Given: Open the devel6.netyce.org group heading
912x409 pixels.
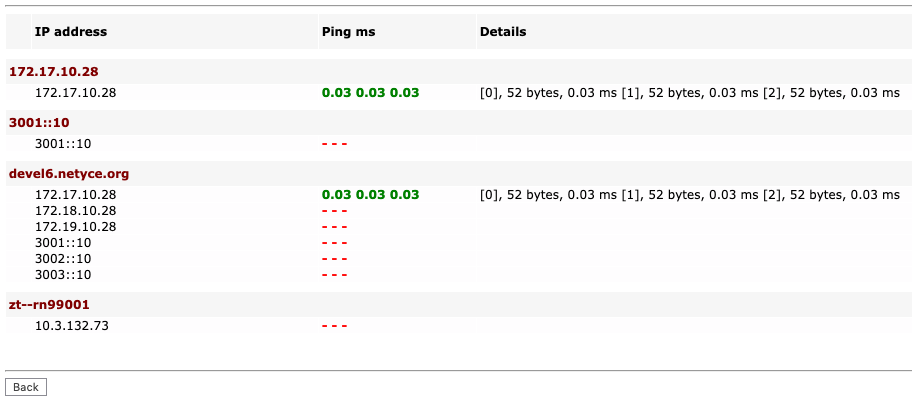Looking at the screenshot, I should [x=69, y=174].
